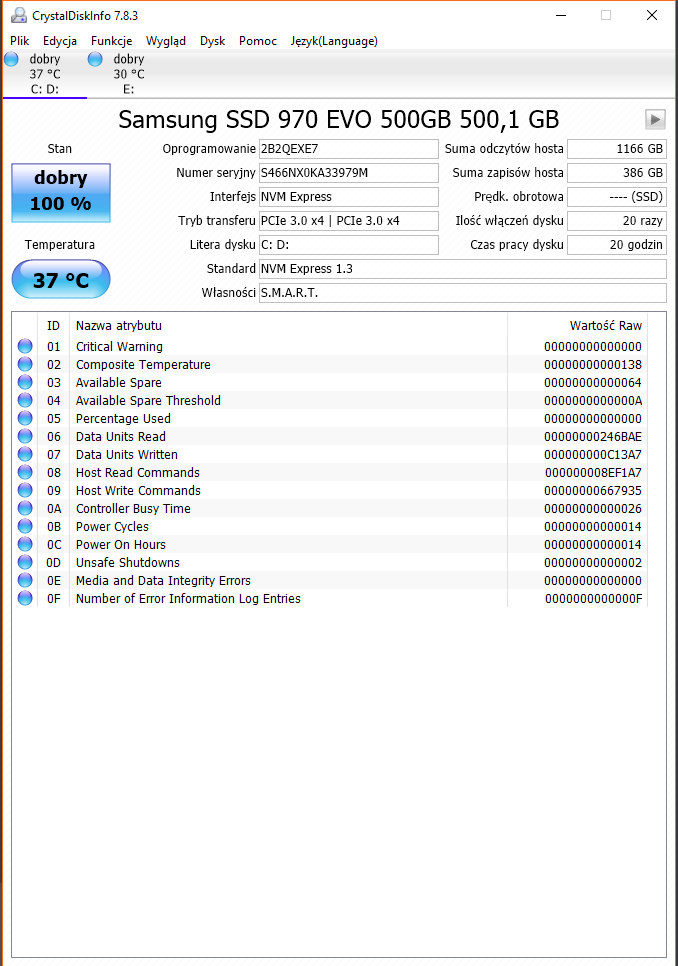Click raw value 000000000C13A7
Screen dimensions: 678x966
click(593, 455)
